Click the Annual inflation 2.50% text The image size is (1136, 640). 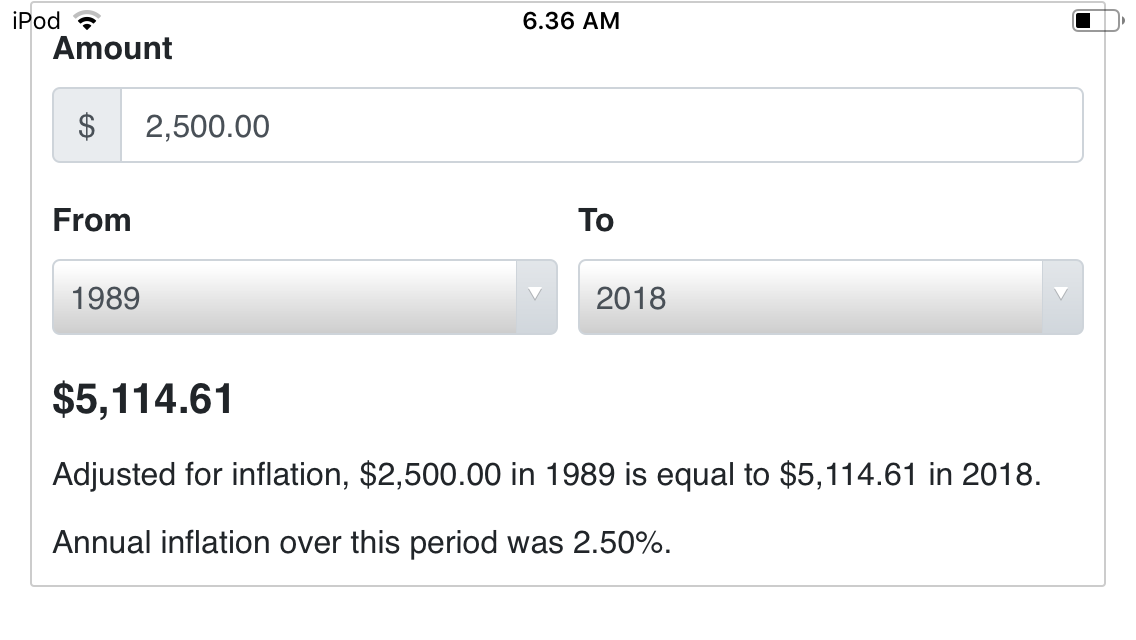point(362,543)
